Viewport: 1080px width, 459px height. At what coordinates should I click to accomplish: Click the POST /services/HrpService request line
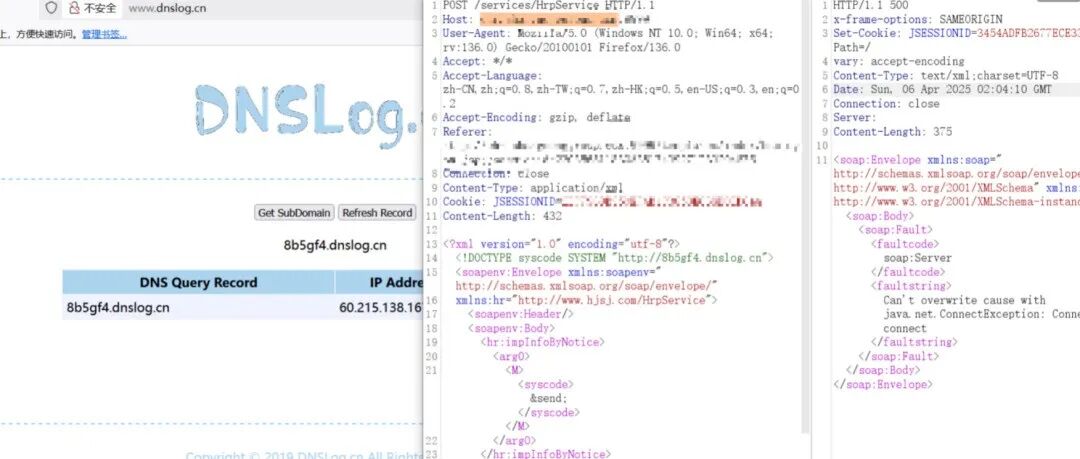tap(548, 6)
